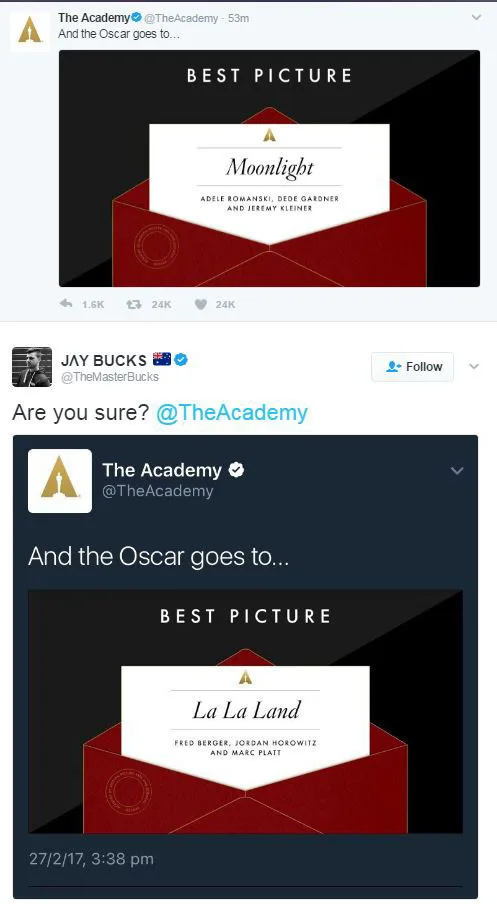The height and width of the screenshot is (904, 497).
Task: Expand the chevron in the dark quoted tweet
Action: point(457,471)
